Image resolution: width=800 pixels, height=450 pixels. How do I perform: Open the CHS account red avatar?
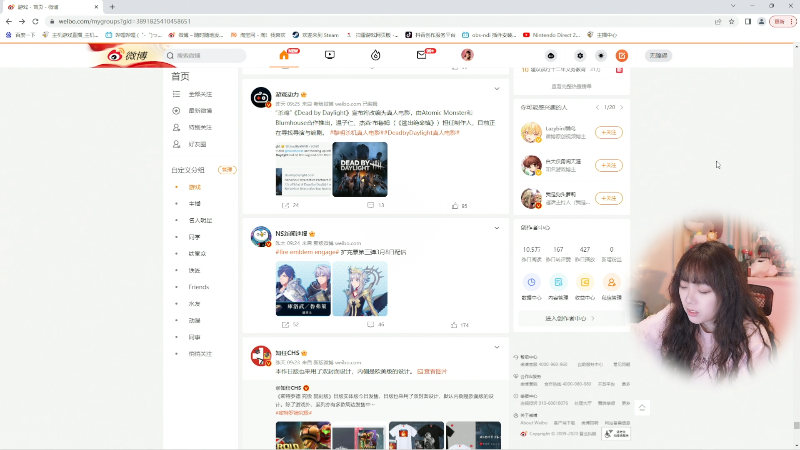[x=261, y=356]
